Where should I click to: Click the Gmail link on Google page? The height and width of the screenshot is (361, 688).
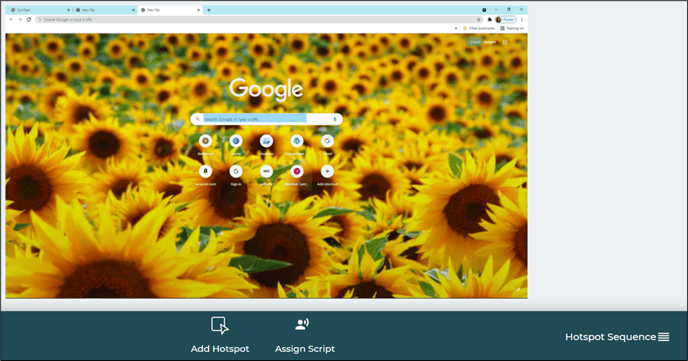pos(475,42)
